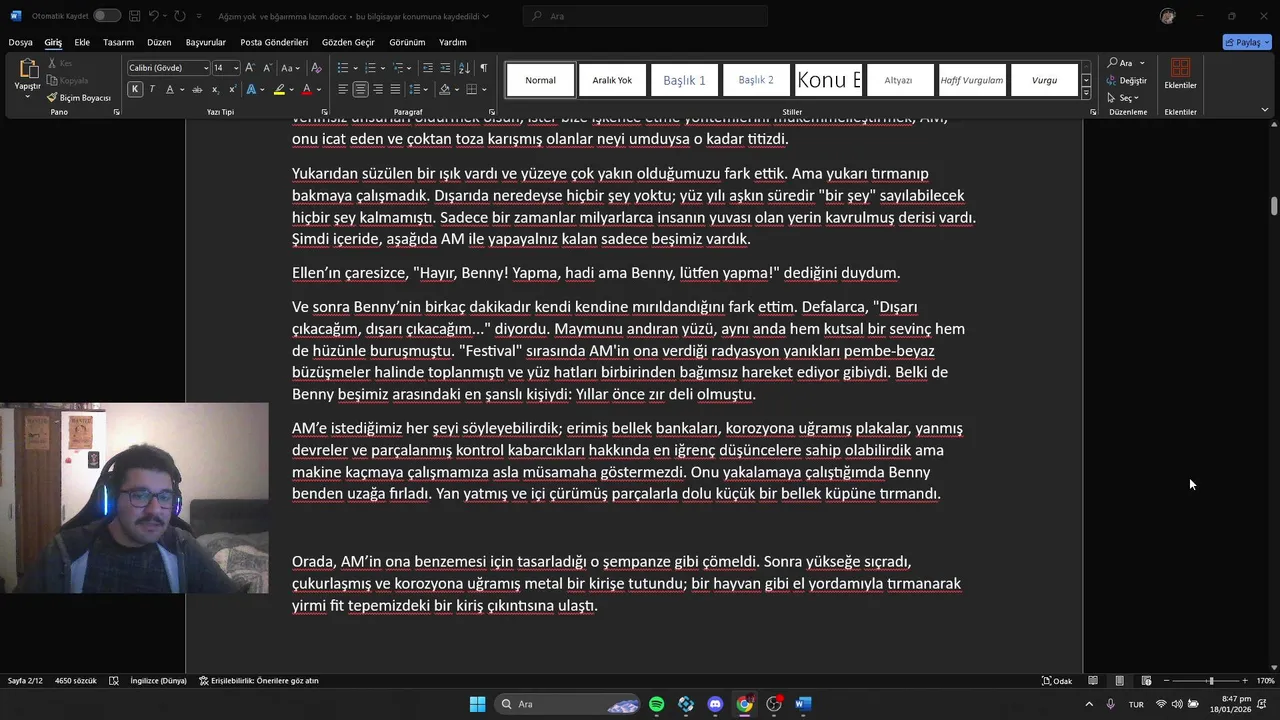Expand the Stiller styles gallery
The image size is (1280, 720).
point(1086,93)
